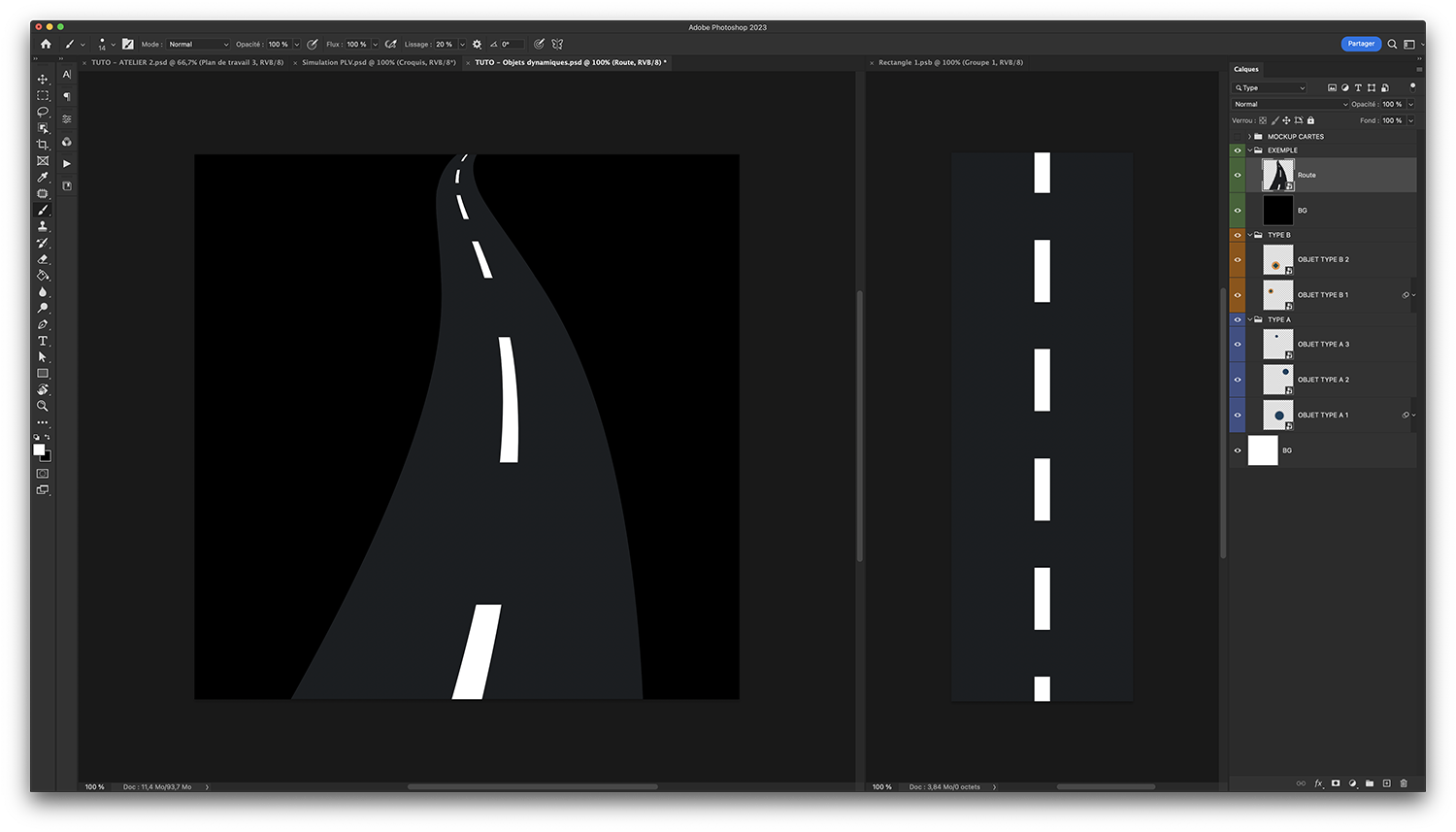Open the Layers panel options menu

pyautogui.click(x=1419, y=69)
